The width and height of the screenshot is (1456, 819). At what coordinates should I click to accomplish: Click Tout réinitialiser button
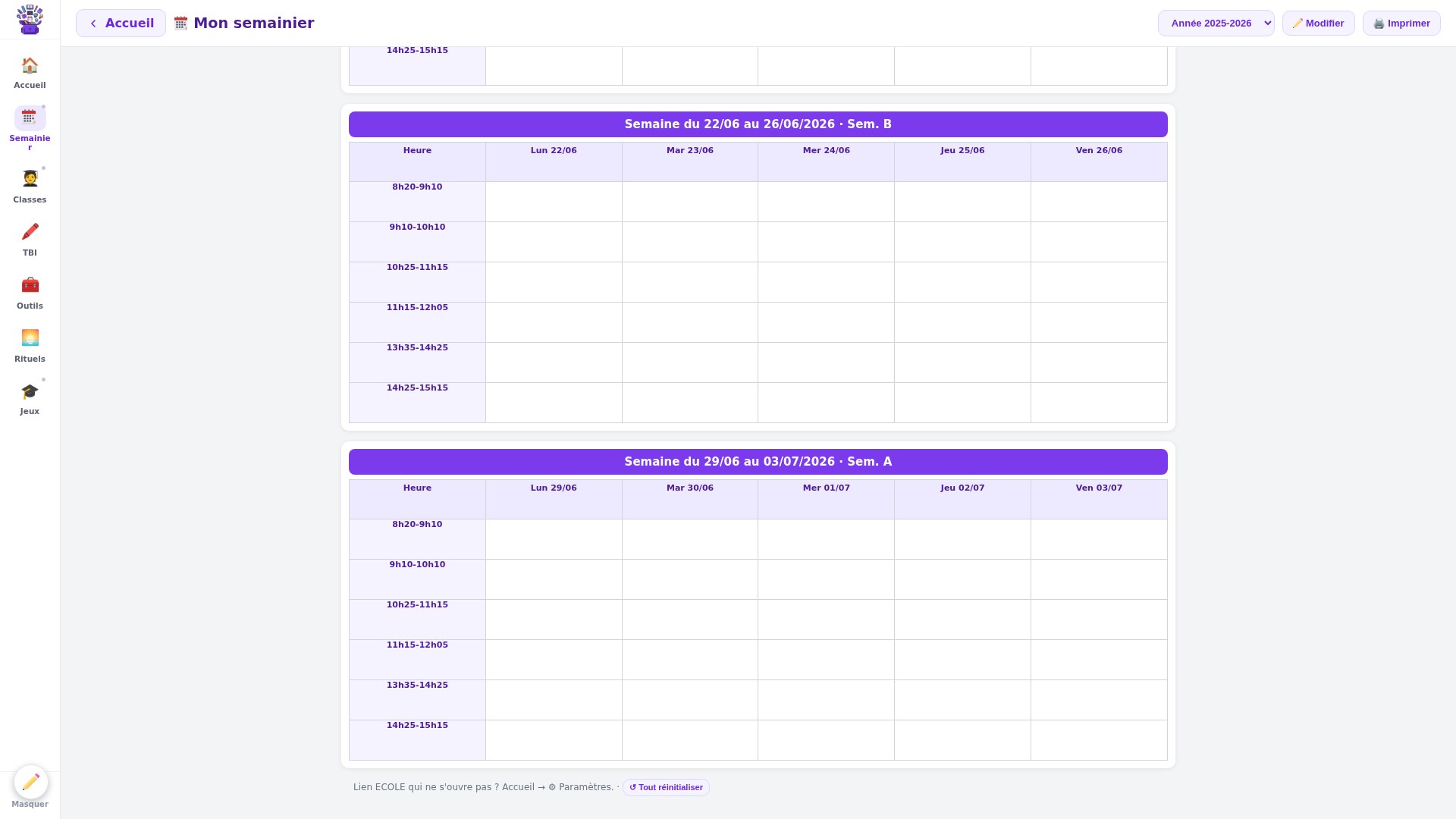coord(666,787)
